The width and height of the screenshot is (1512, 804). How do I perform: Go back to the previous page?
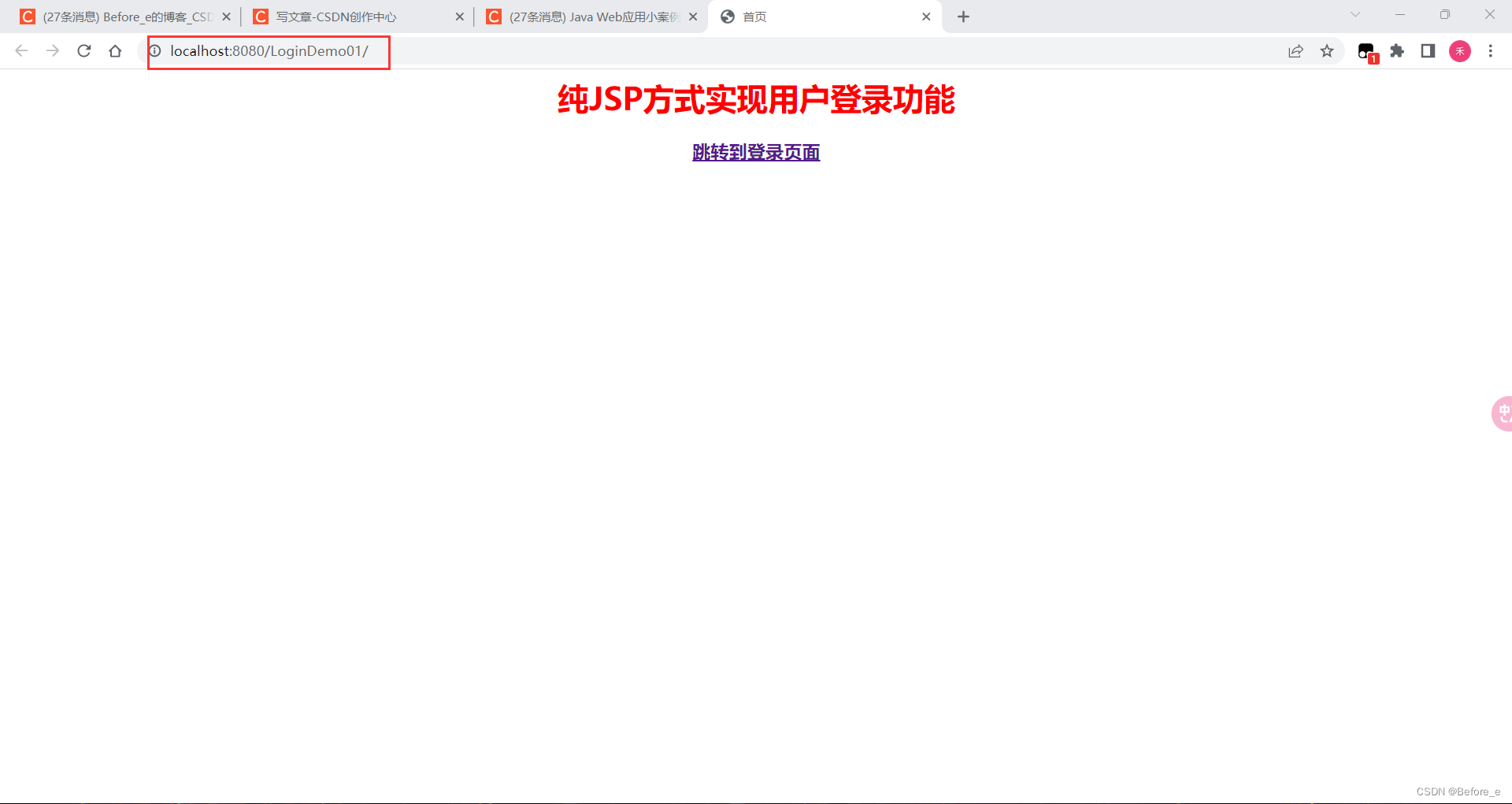pos(21,51)
